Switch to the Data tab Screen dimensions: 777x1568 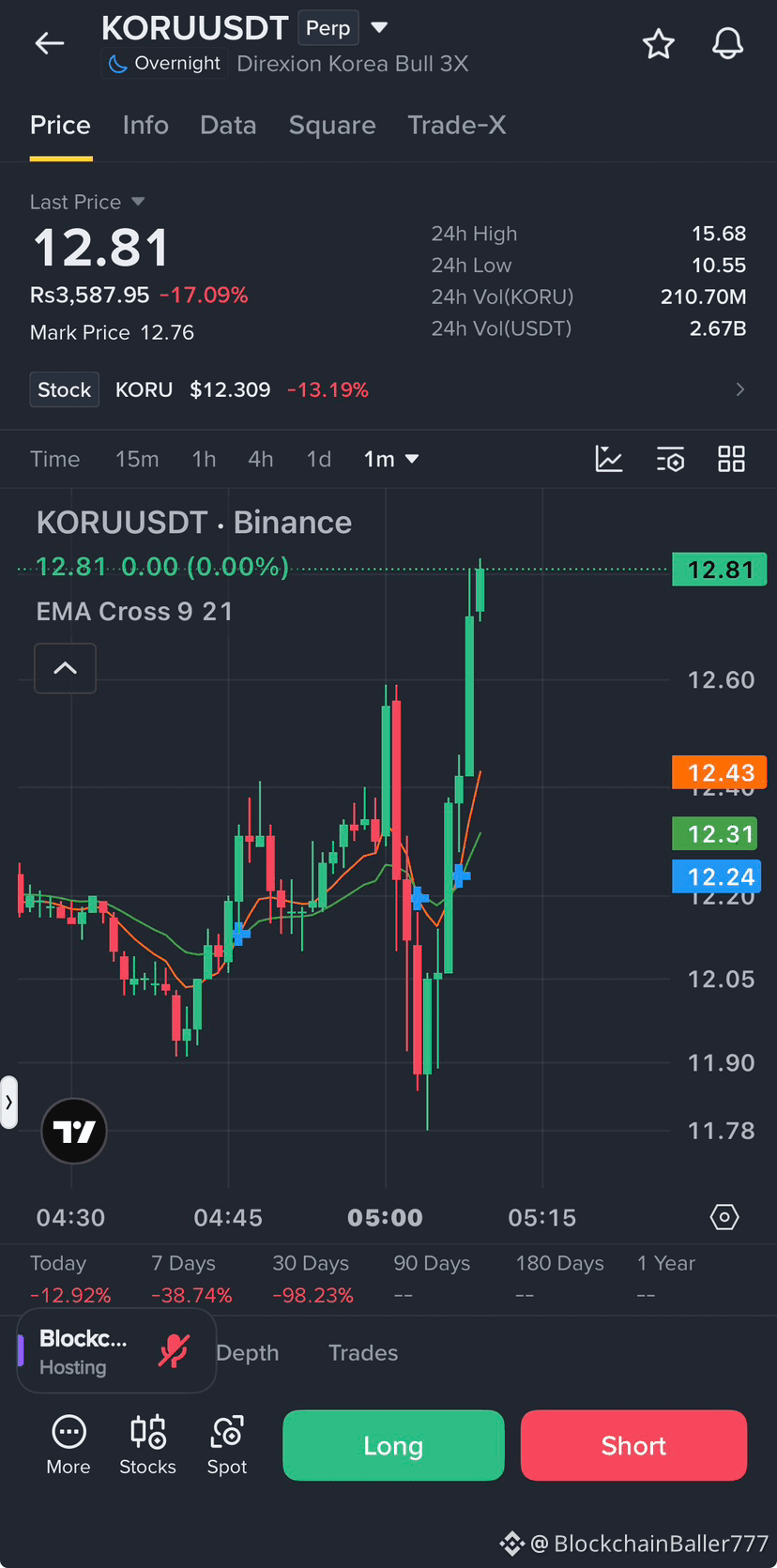(228, 125)
